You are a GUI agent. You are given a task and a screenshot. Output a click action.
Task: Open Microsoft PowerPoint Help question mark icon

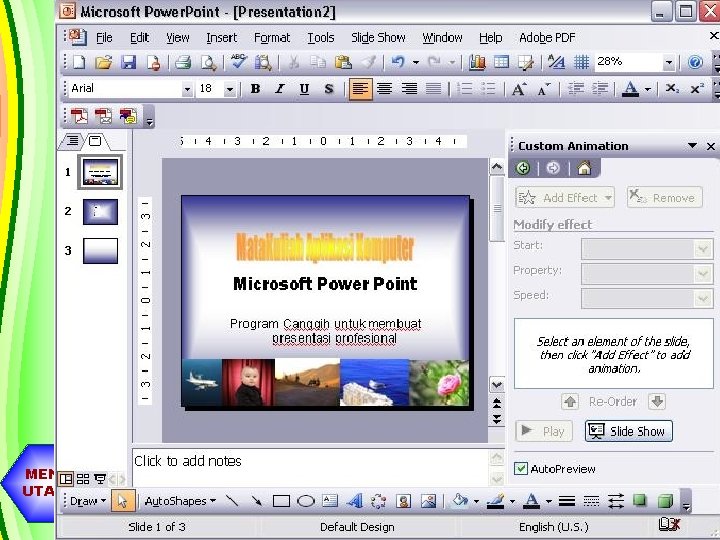pos(696,62)
